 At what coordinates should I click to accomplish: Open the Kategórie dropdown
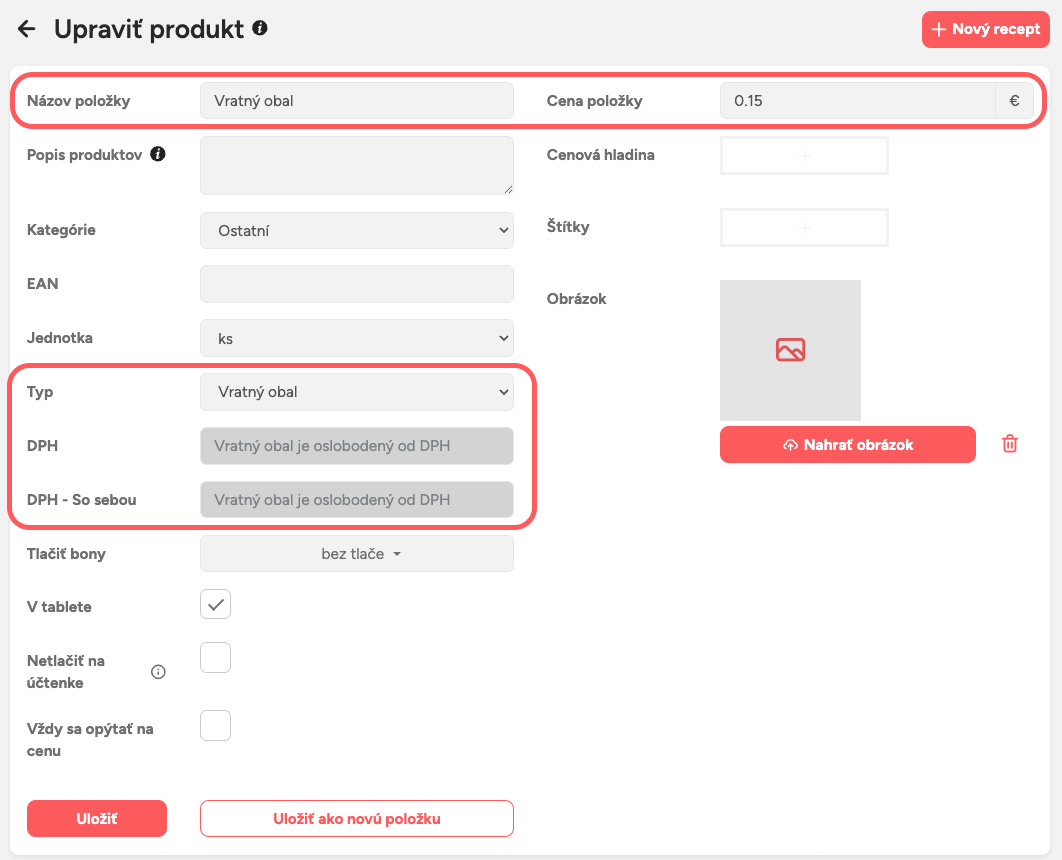(x=357, y=231)
